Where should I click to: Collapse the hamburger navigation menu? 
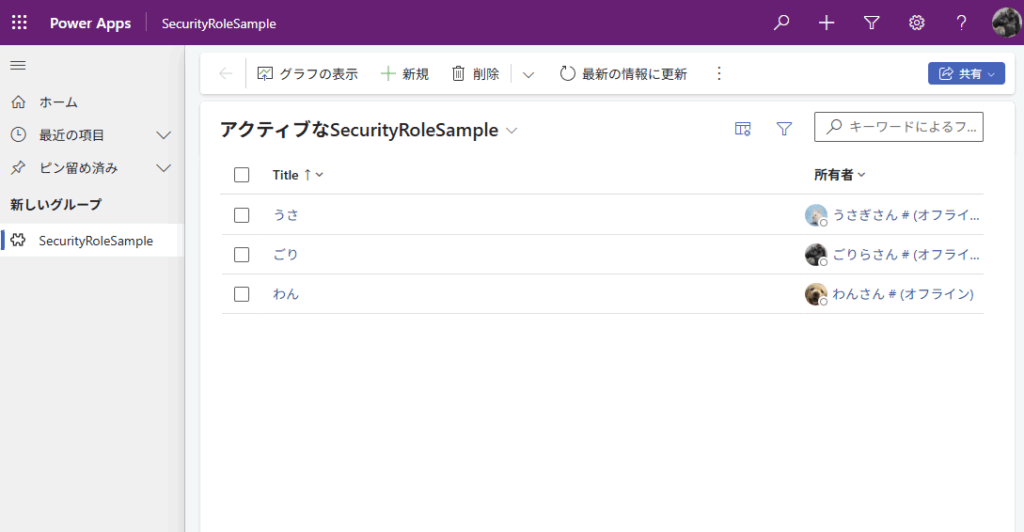tap(18, 66)
